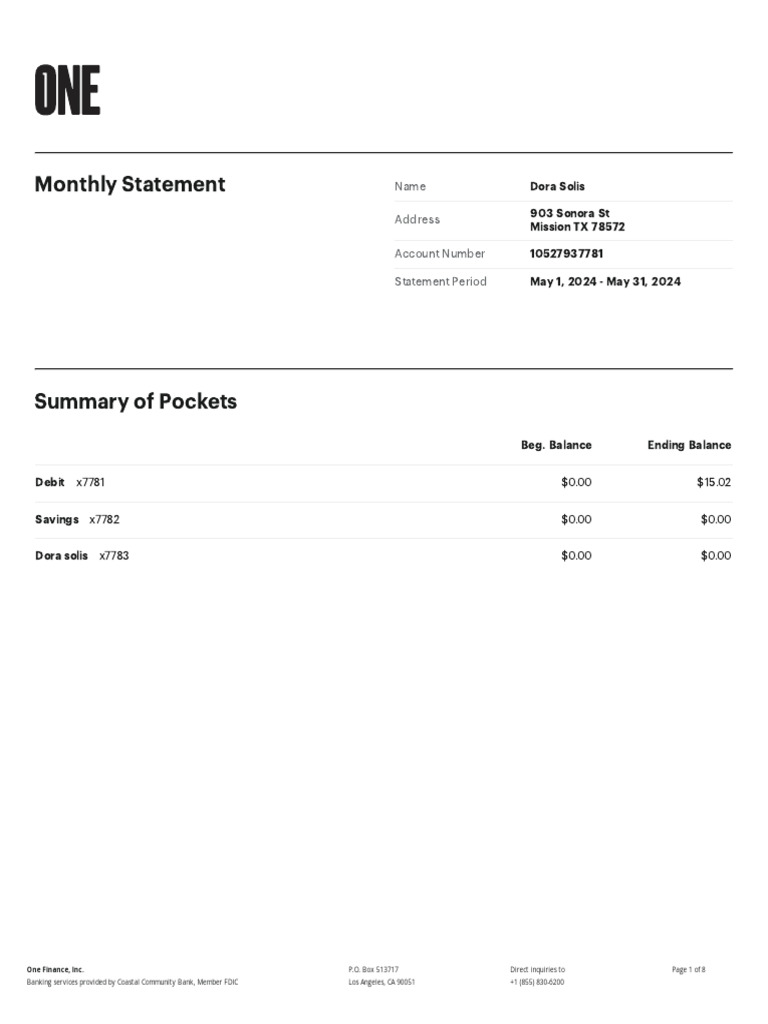Viewport: 768px width, 1024px height.
Task: Select the Debit x7781 pocket row
Action: coord(70,482)
